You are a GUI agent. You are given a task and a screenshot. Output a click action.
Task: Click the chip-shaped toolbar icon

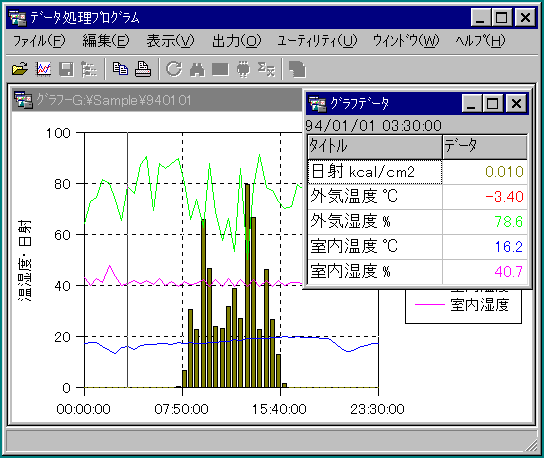pos(243,69)
